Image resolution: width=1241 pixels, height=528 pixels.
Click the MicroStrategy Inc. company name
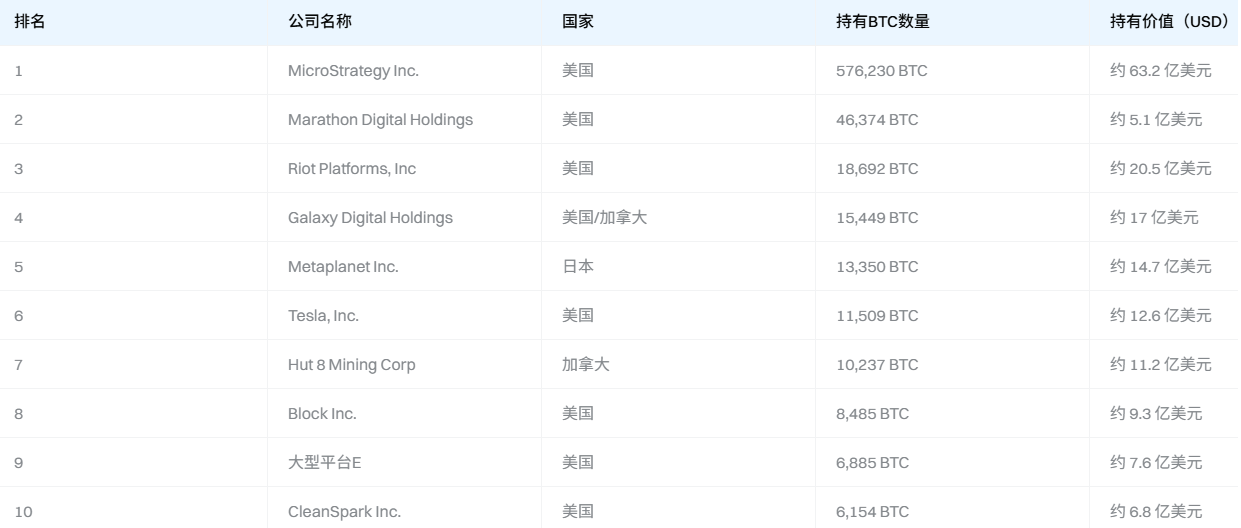(353, 71)
